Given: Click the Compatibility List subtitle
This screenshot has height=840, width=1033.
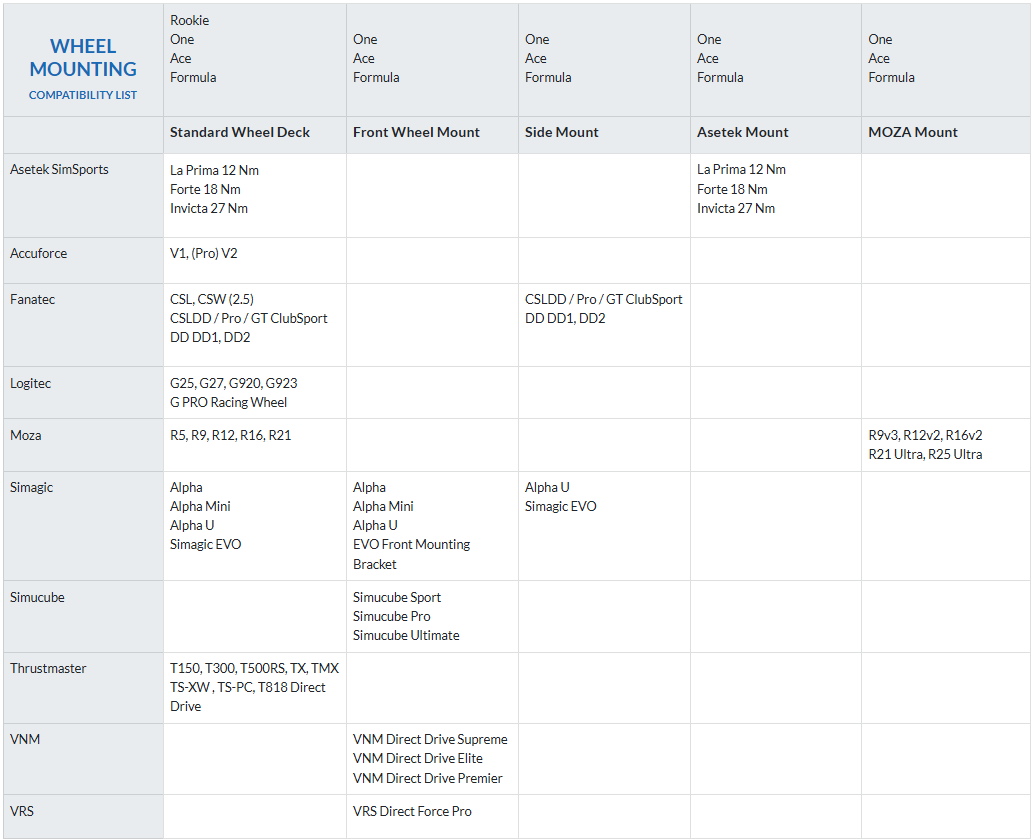Looking at the screenshot, I should (x=83, y=95).
